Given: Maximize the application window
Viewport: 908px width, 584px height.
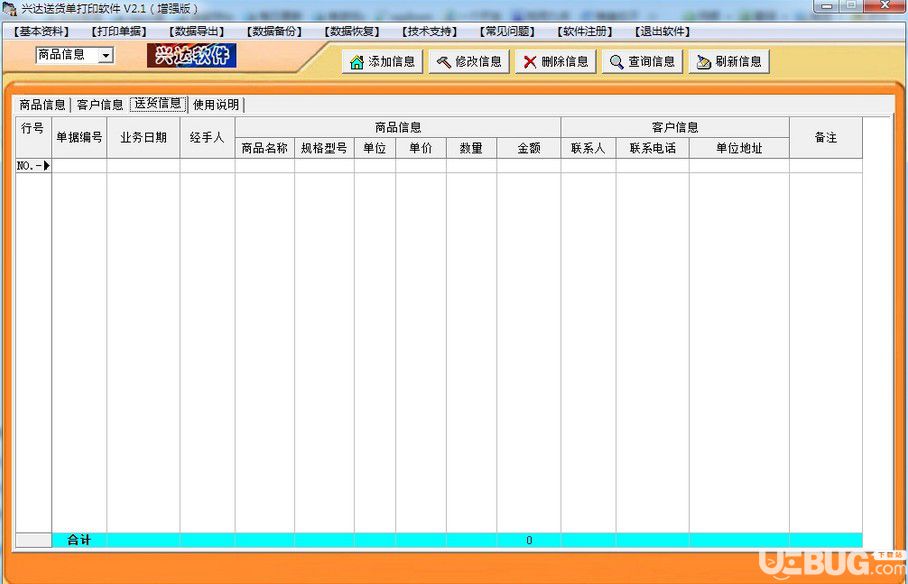Looking at the screenshot, I should click(852, 5).
